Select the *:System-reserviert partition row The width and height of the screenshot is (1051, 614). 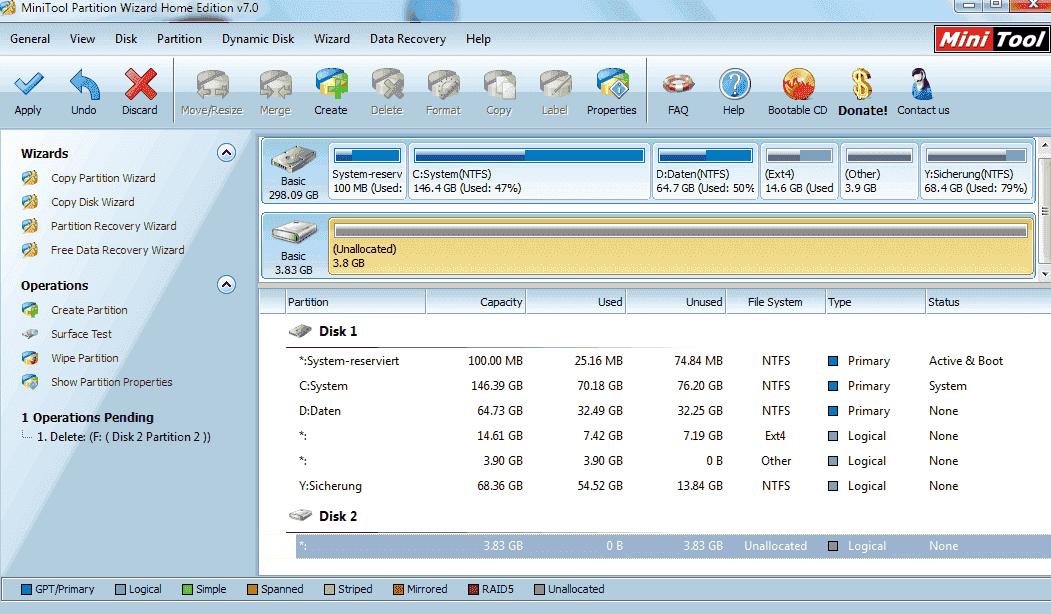coord(673,361)
